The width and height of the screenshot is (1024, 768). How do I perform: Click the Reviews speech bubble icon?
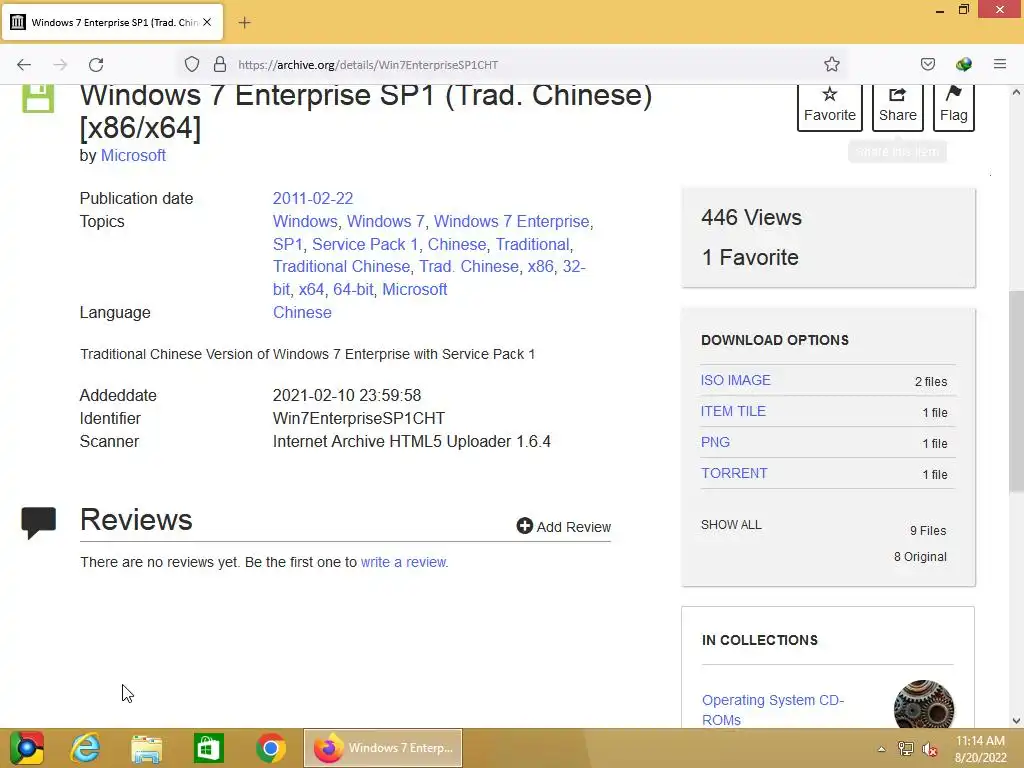pyautogui.click(x=39, y=522)
